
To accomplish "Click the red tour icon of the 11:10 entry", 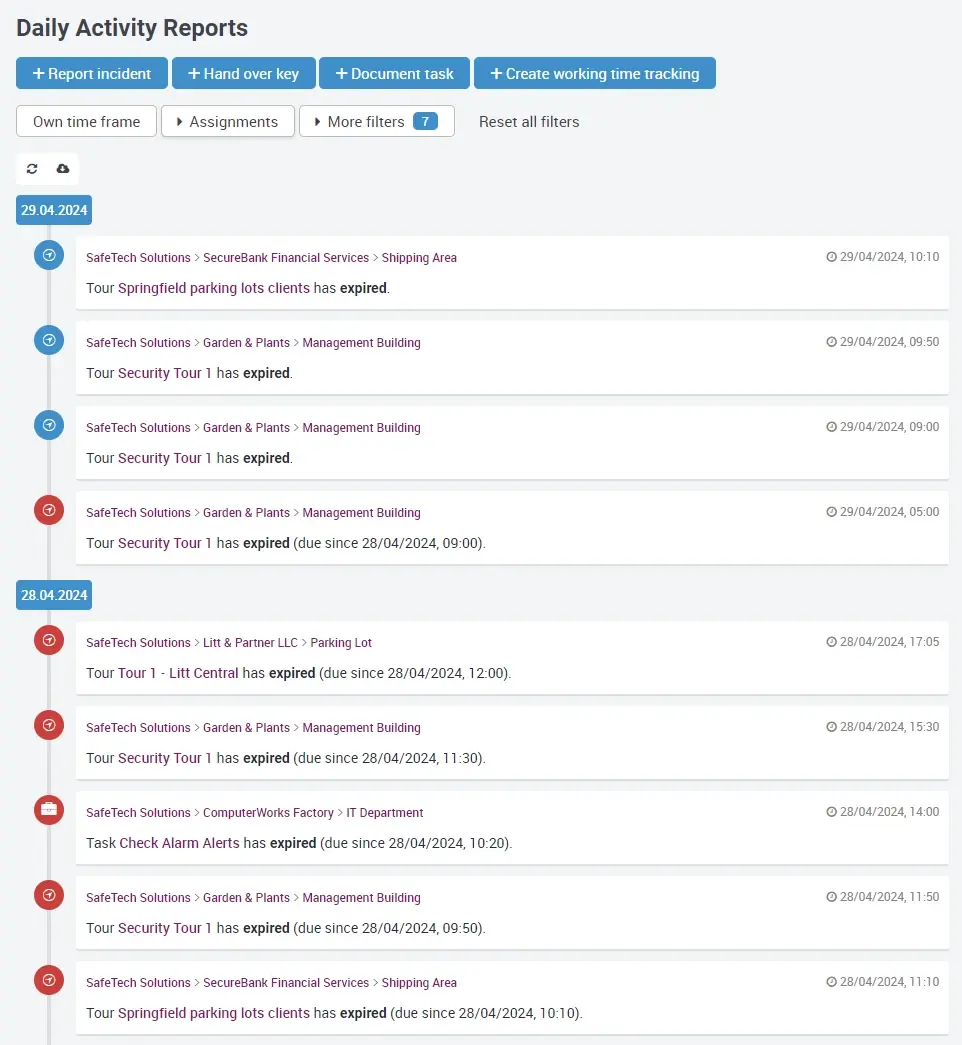I will [49, 980].
